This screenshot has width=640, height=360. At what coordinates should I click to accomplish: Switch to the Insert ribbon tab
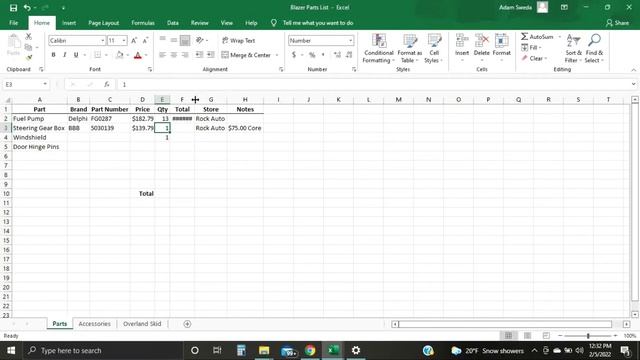[69, 23]
